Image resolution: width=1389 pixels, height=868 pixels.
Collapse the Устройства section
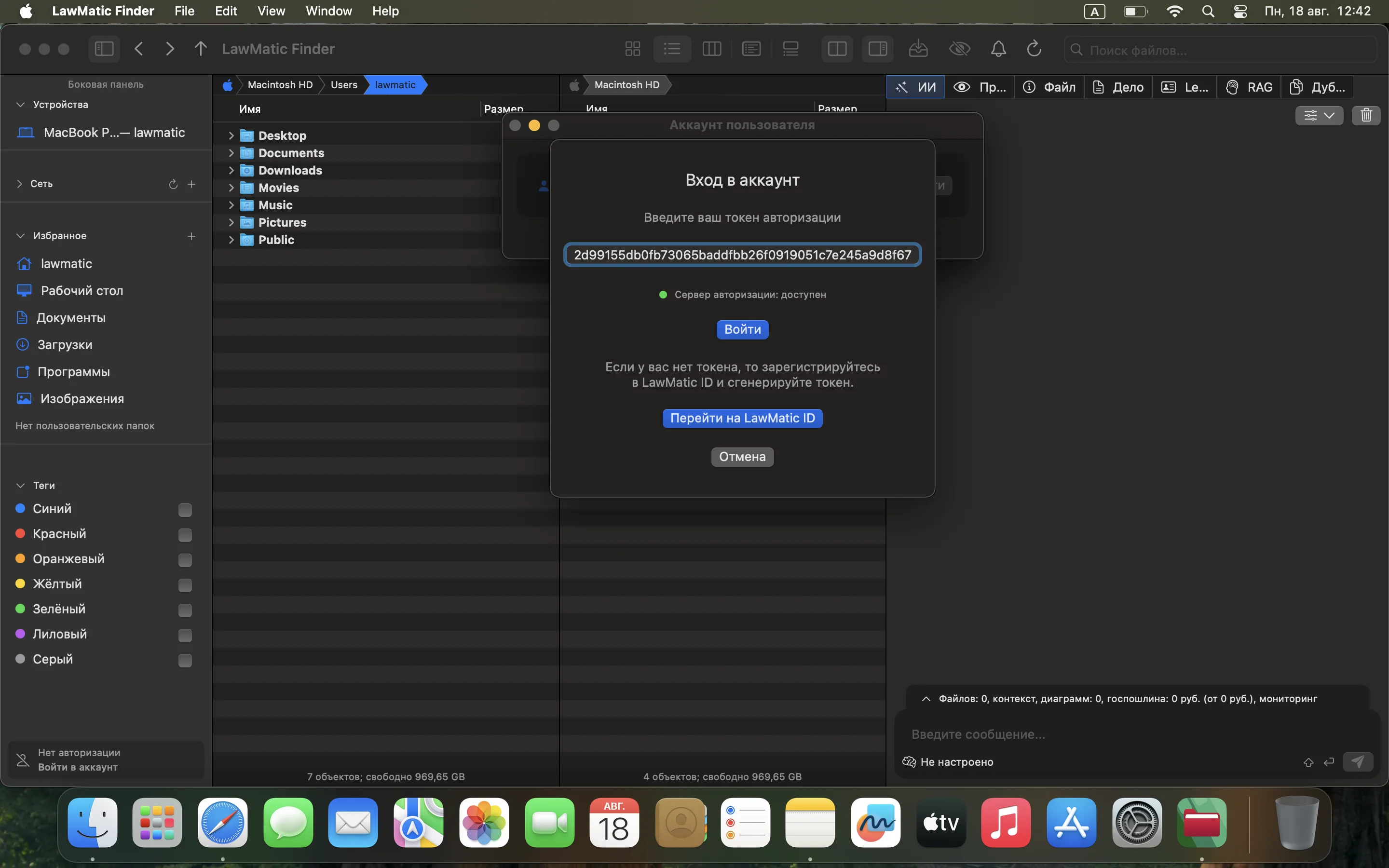coord(21,105)
